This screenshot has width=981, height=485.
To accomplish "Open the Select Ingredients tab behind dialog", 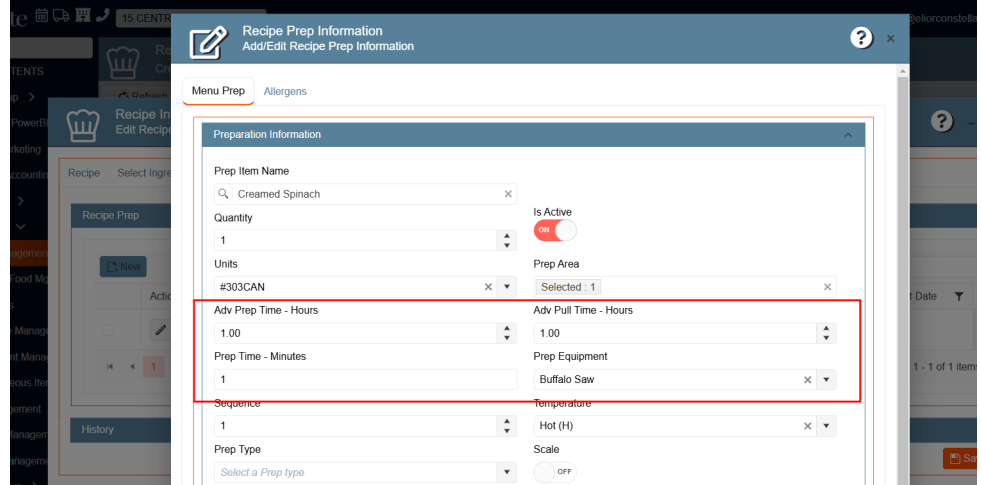I will [x=144, y=173].
